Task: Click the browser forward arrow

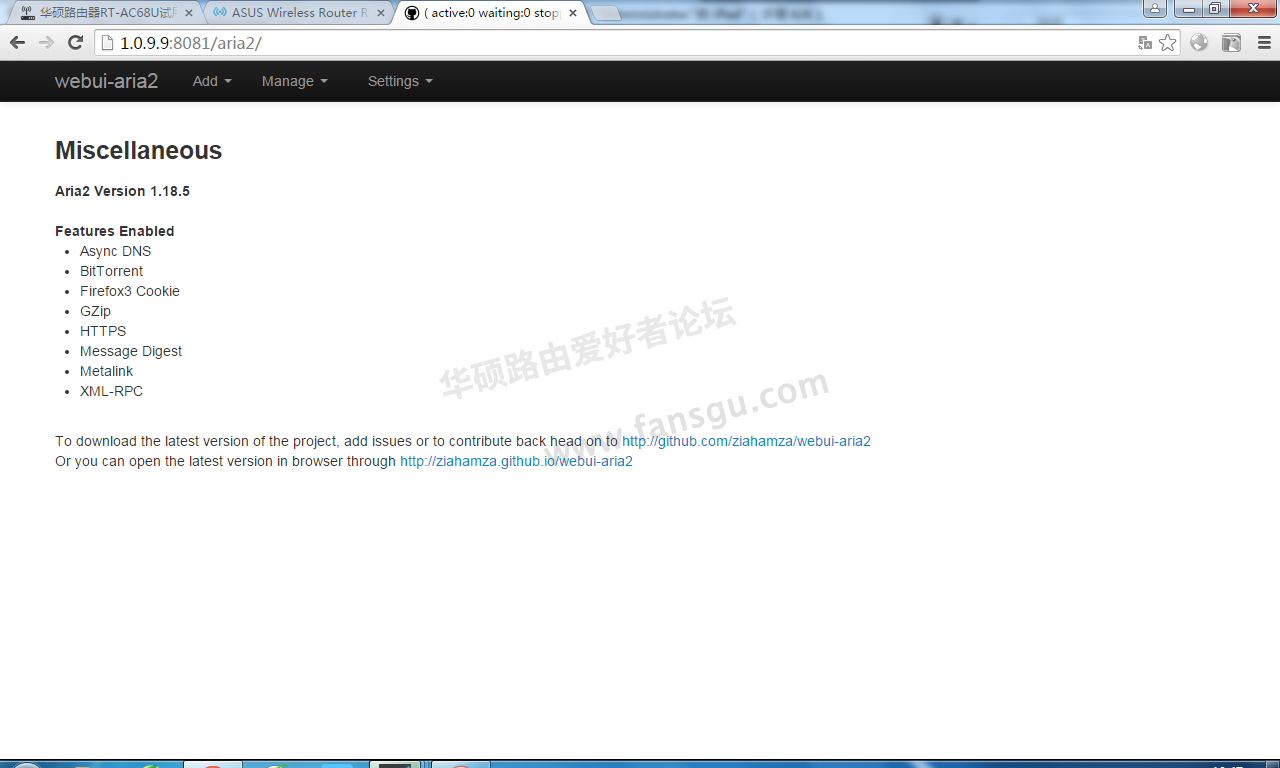Action: pos(46,42)
